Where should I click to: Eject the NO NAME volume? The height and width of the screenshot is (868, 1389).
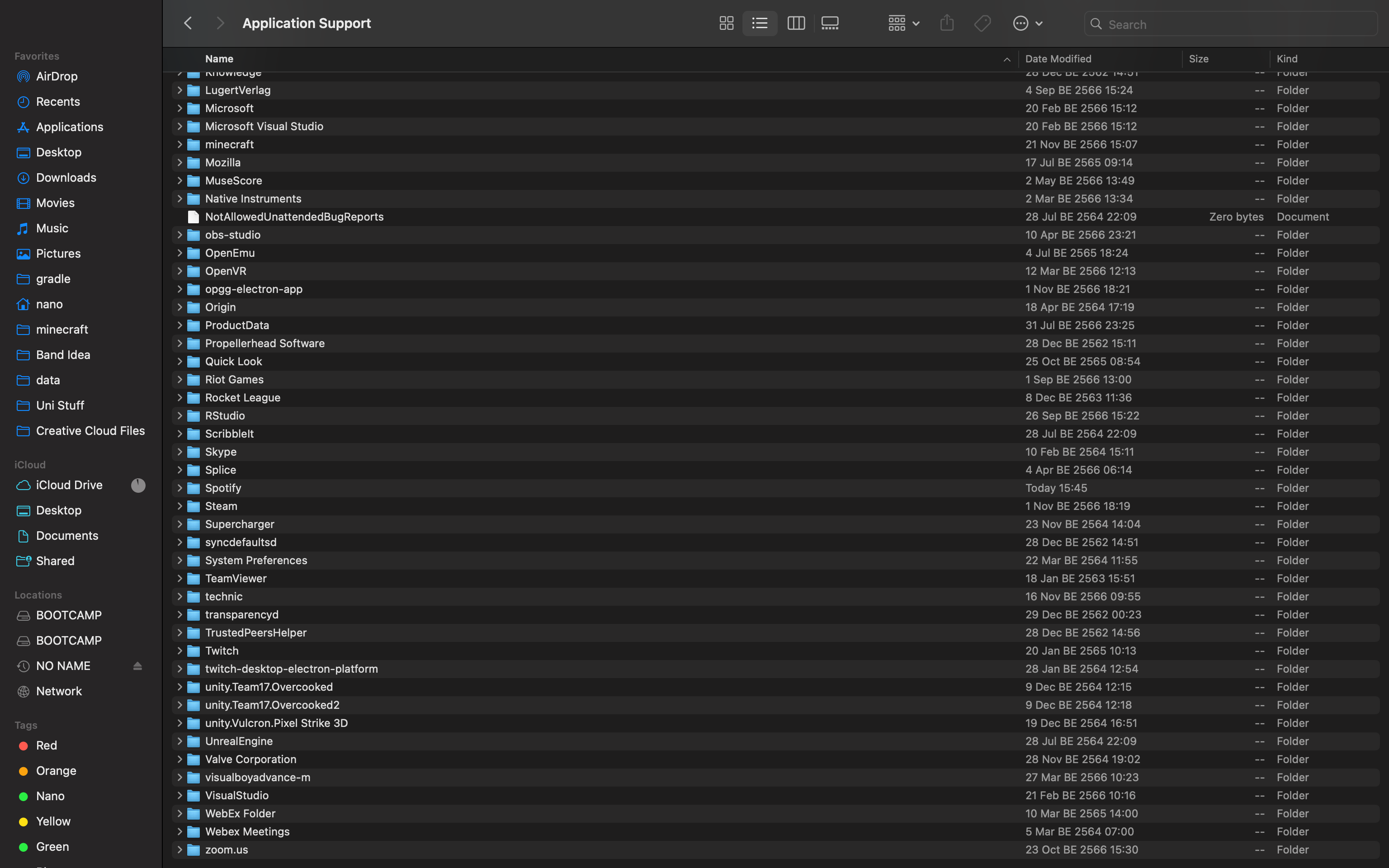(x=137, y=666)
